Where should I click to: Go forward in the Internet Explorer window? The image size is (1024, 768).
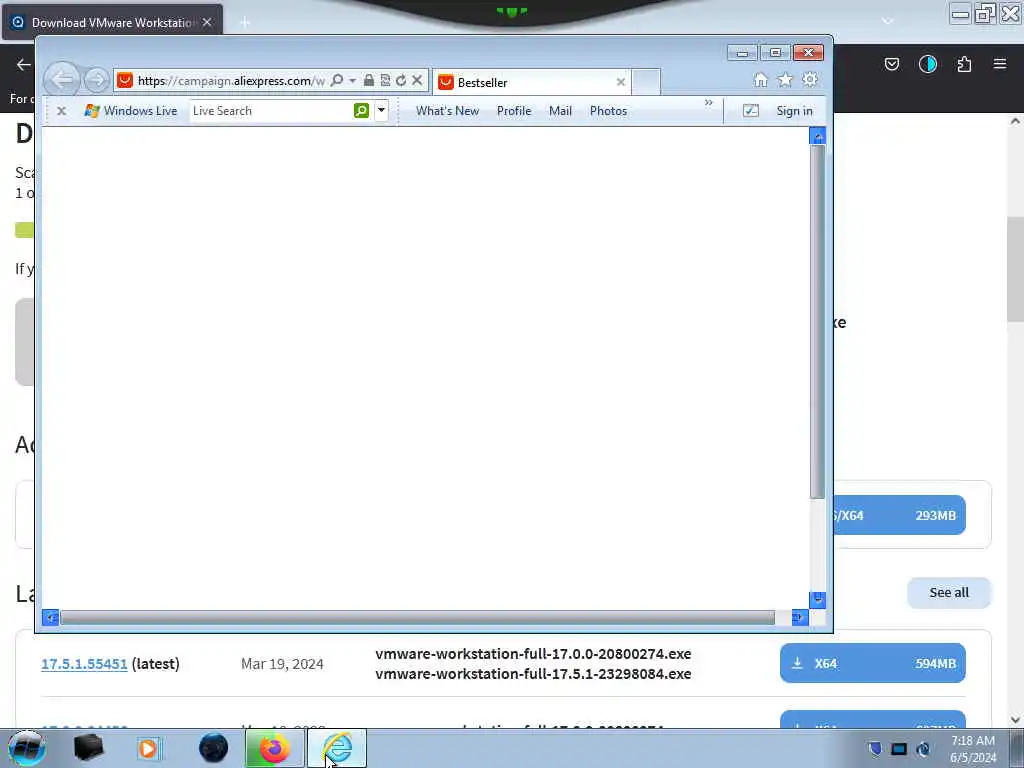[x=97, y=80]
